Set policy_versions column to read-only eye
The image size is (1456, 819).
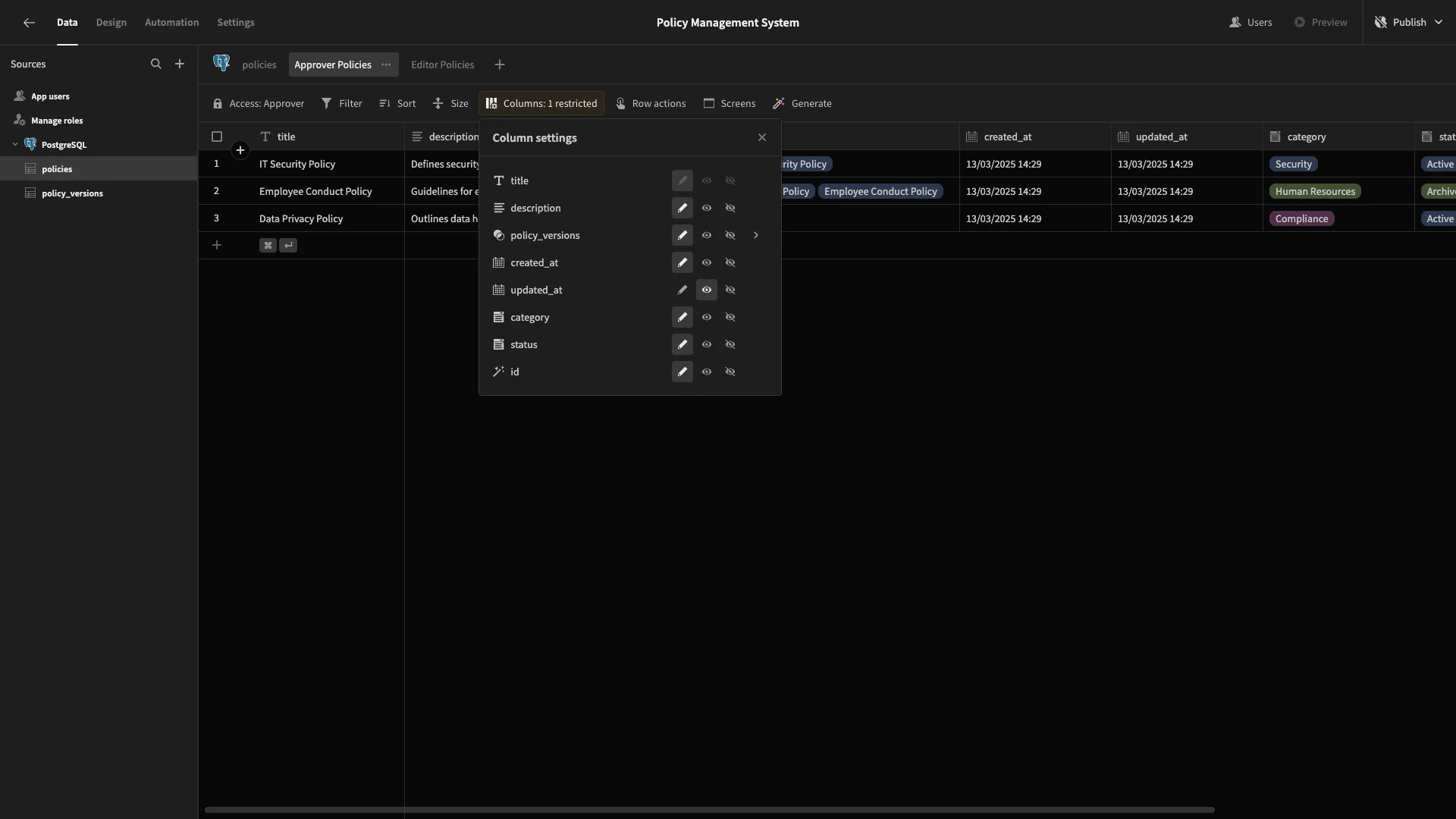pos(707,235)
